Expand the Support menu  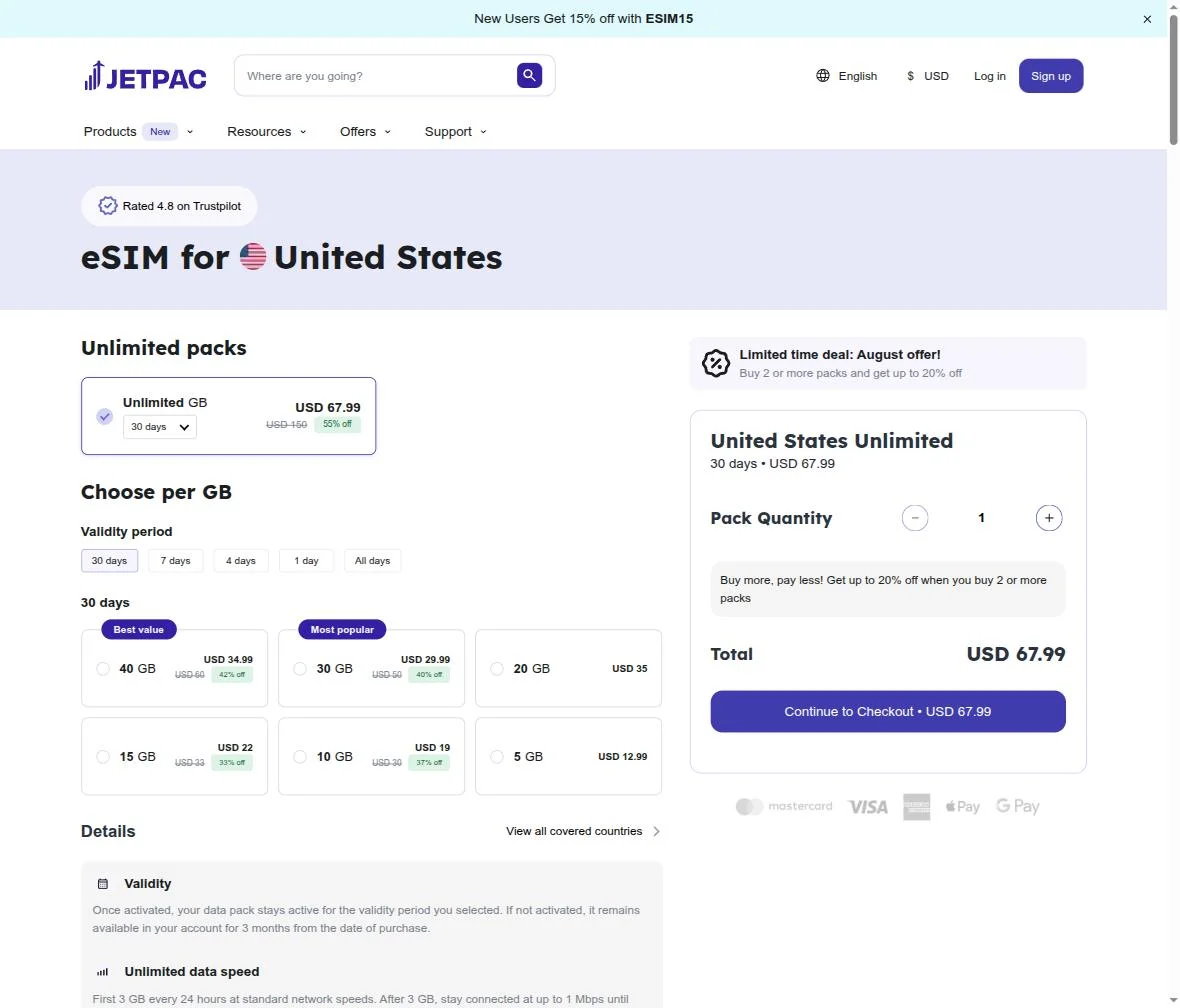tap(455, 132)
